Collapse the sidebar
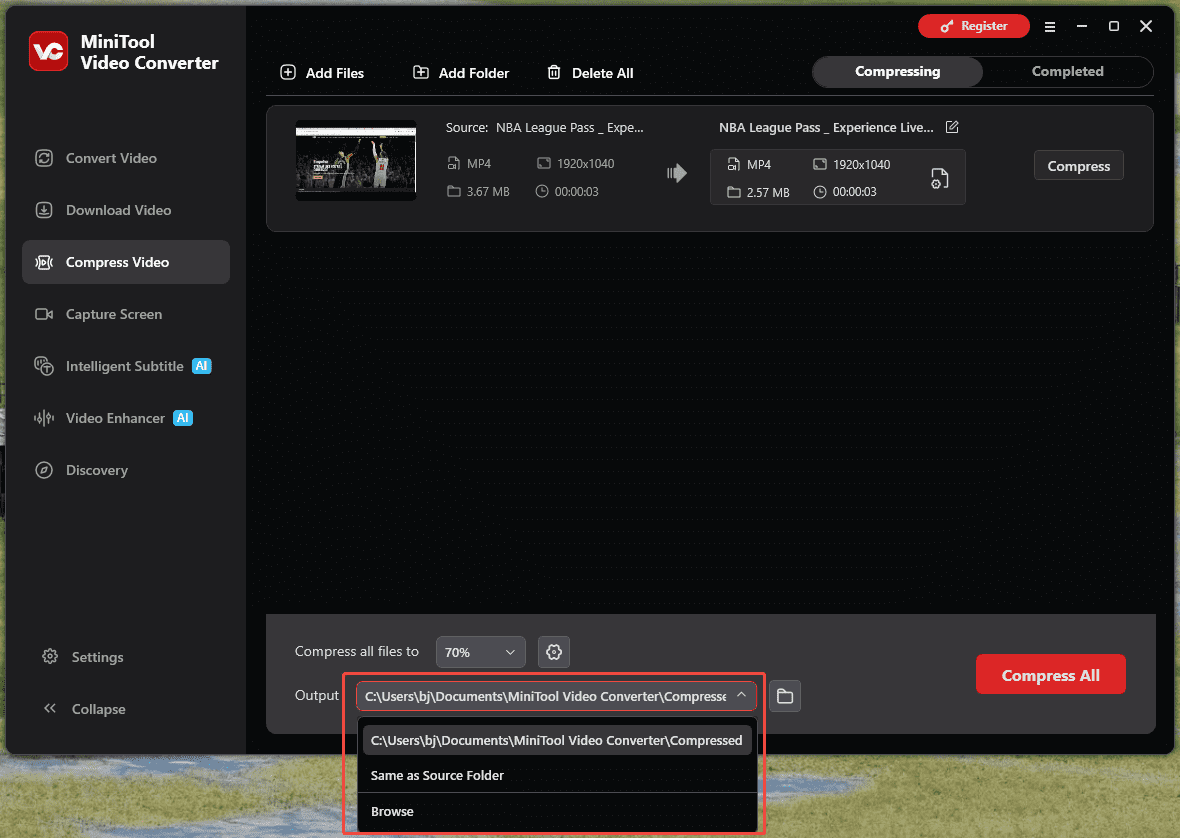1180x838 pixels. pyautogui.click(x=84, y=709)
